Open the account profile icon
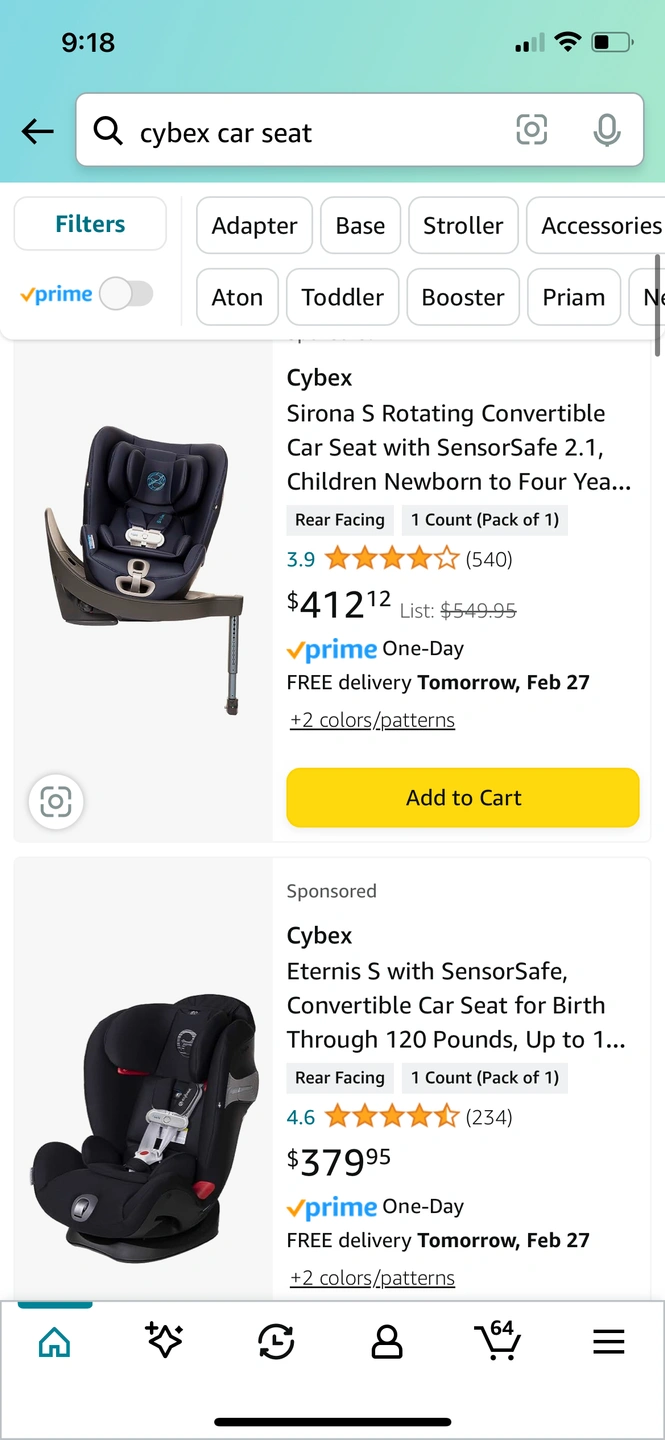The image size is (665, 1440). 386,1342
